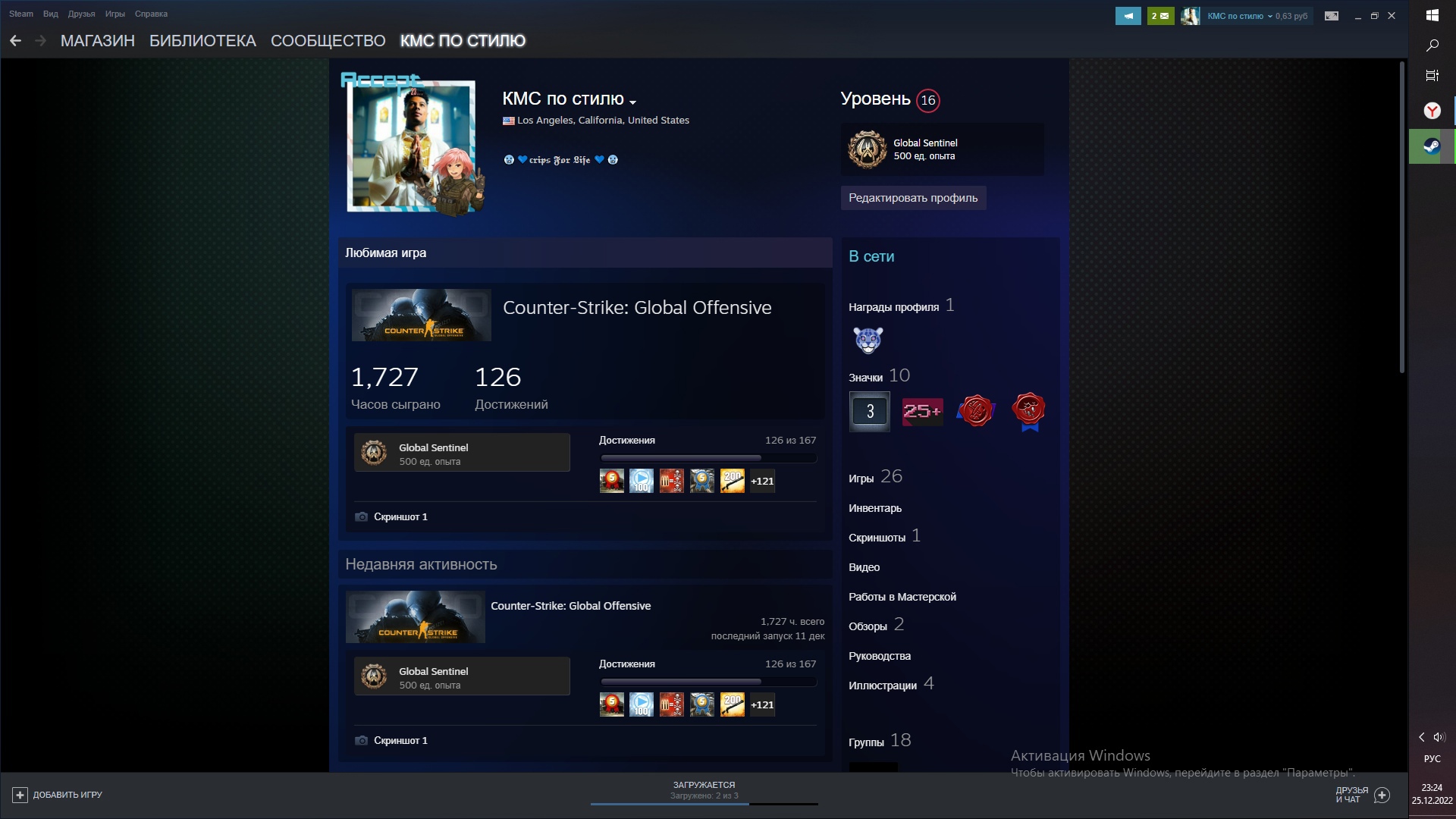Viewport: 1456px width, 819px height.
Task: Click Counter-Strike title in Недавняя активность
Action: [x=570, y=606]
